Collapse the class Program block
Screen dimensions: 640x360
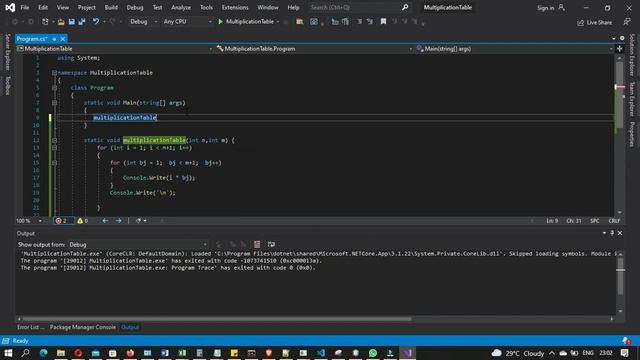tap(54, 88)
